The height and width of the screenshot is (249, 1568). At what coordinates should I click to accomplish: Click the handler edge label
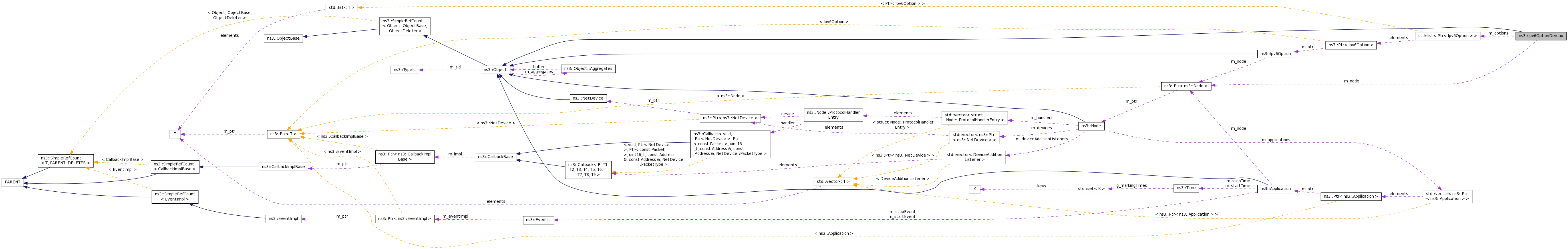tap(788, 123)
